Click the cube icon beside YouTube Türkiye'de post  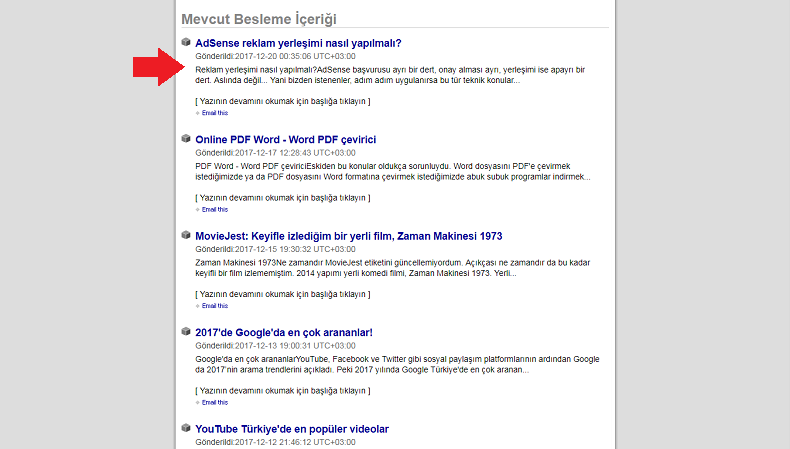tap(186, 428)
